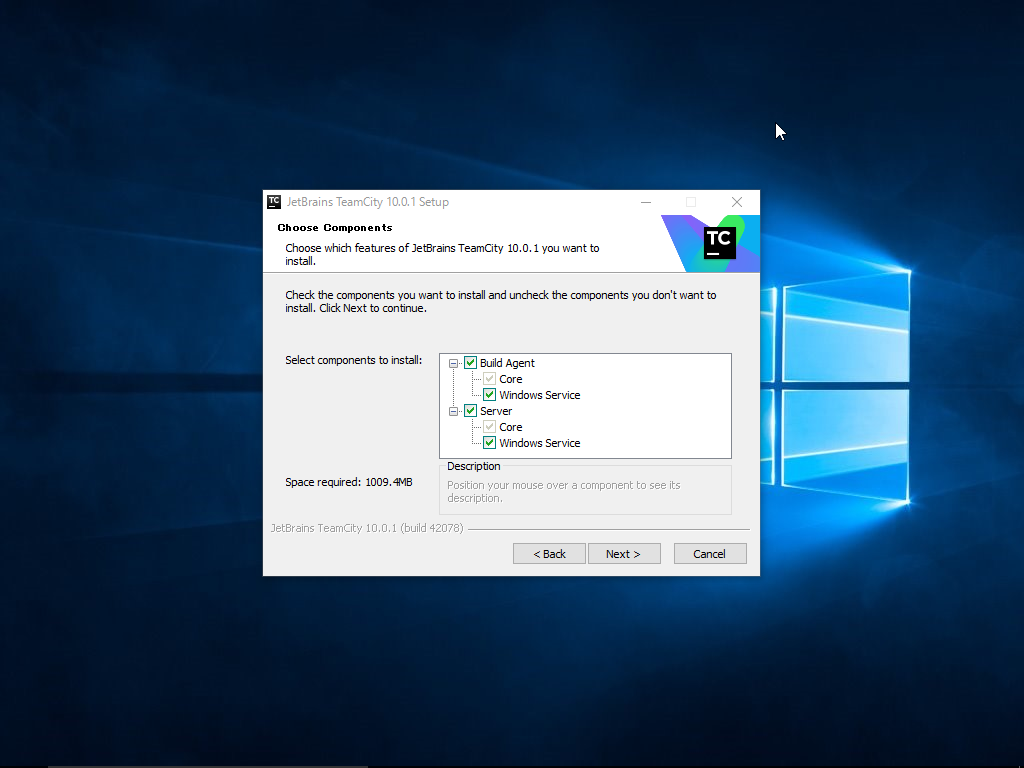
Task: Click the 'Select components to install:' label
Action: click(x=353, y=360)
